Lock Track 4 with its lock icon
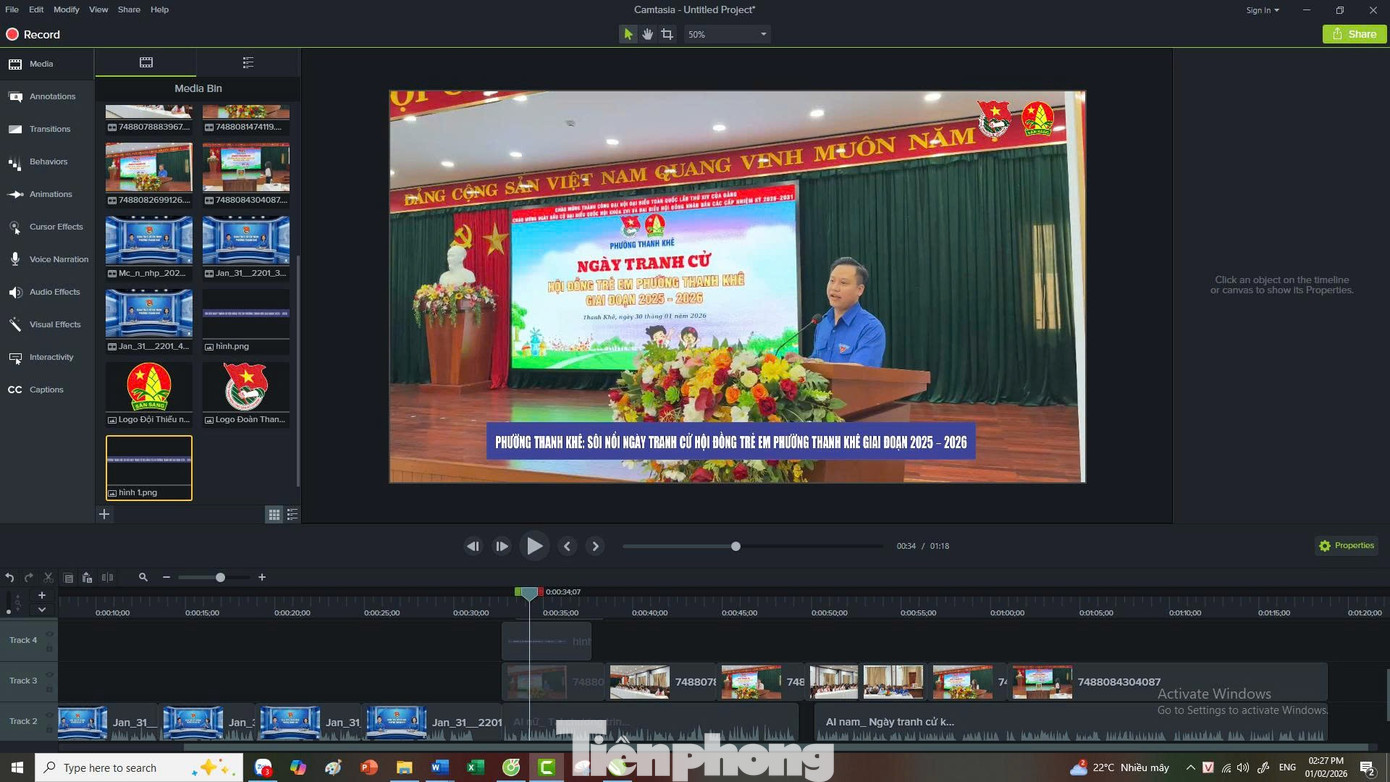Image resolution: width=1390 pixels, height=782 pixels. (49, 648)
